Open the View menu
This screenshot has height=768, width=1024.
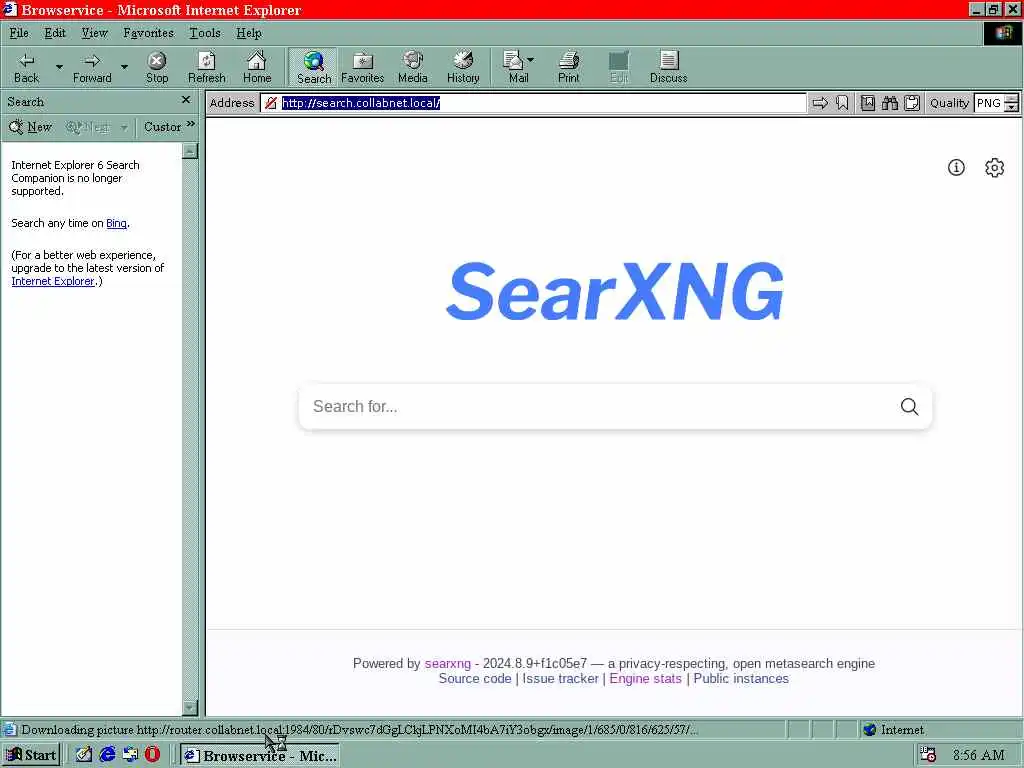click(x=94, y=33)
